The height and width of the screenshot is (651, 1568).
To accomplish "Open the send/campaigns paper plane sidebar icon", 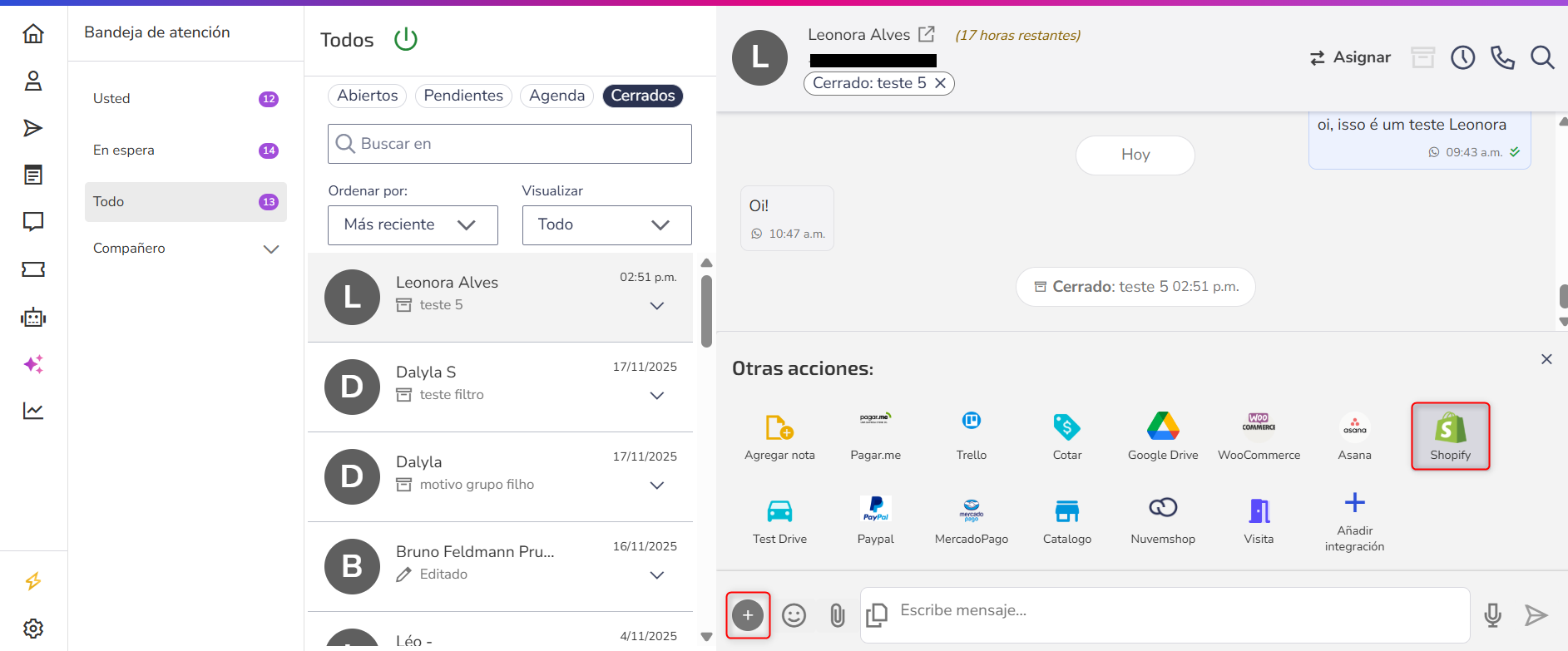I will coord(33,128).
